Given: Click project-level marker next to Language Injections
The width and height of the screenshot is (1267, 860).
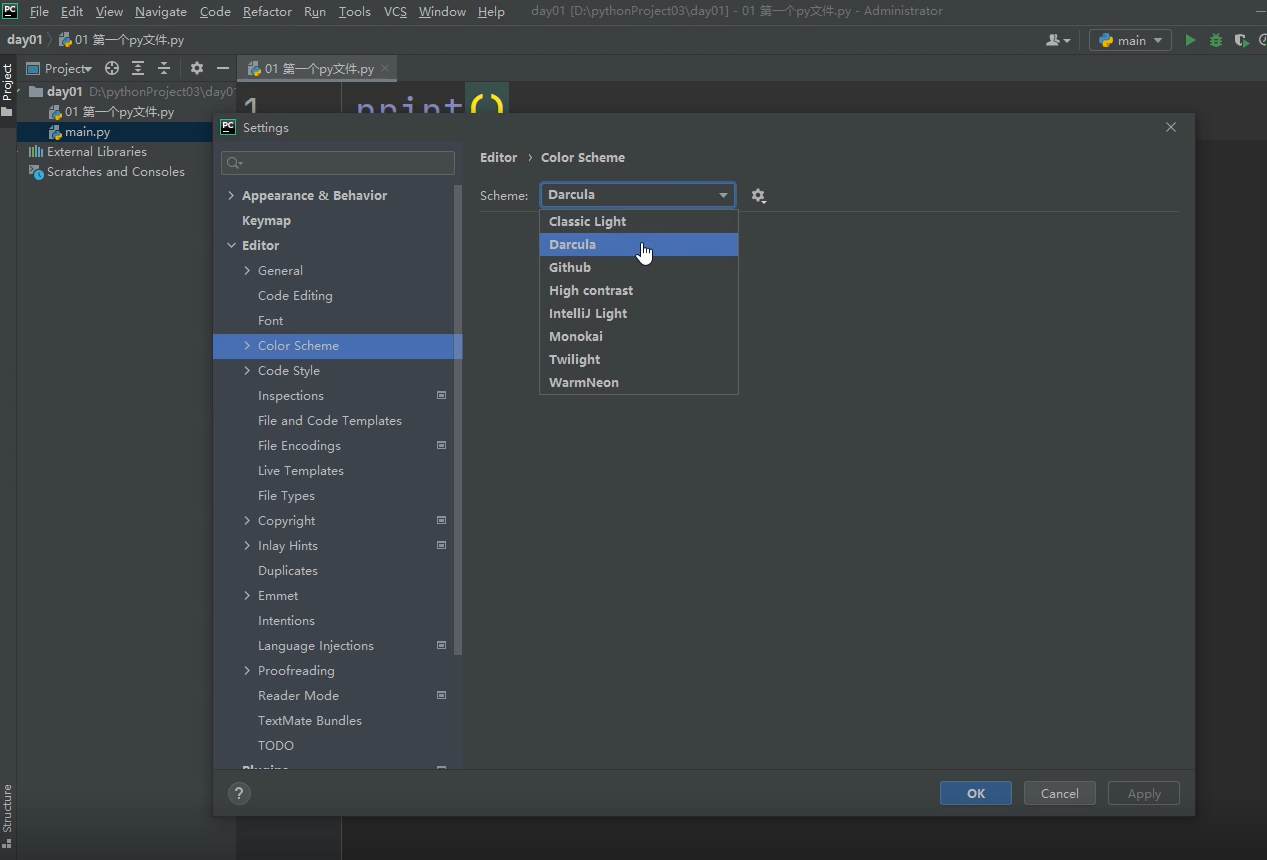Looking at the screenshot, I should click(x=441, y=645).
